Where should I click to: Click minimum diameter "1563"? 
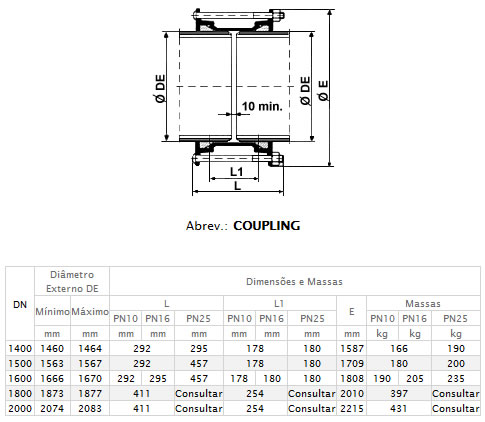click(x=52, y=364)
